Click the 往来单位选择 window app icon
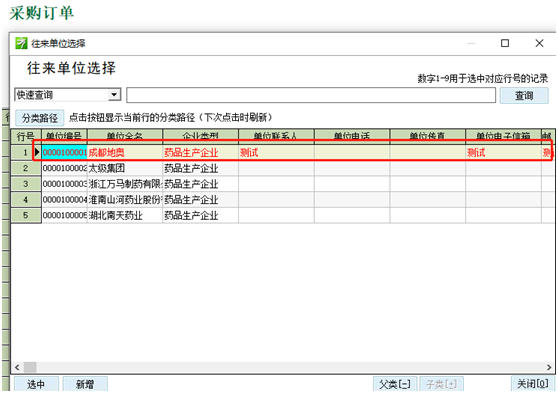Image resolution: width=558 pixels, height=393 pixels. [21, 43]
